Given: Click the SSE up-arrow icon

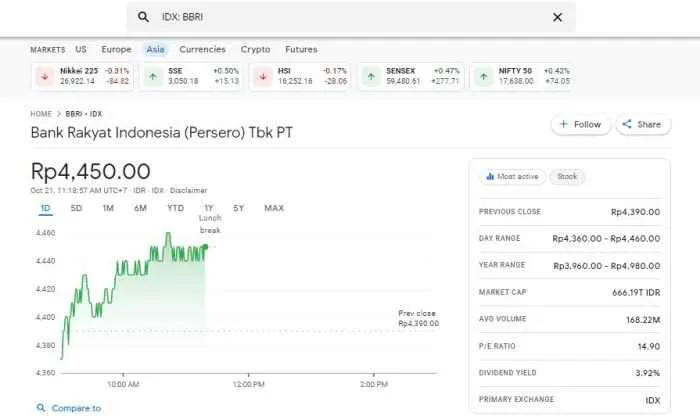Looking at the screenshot, I should coord(153,76).
